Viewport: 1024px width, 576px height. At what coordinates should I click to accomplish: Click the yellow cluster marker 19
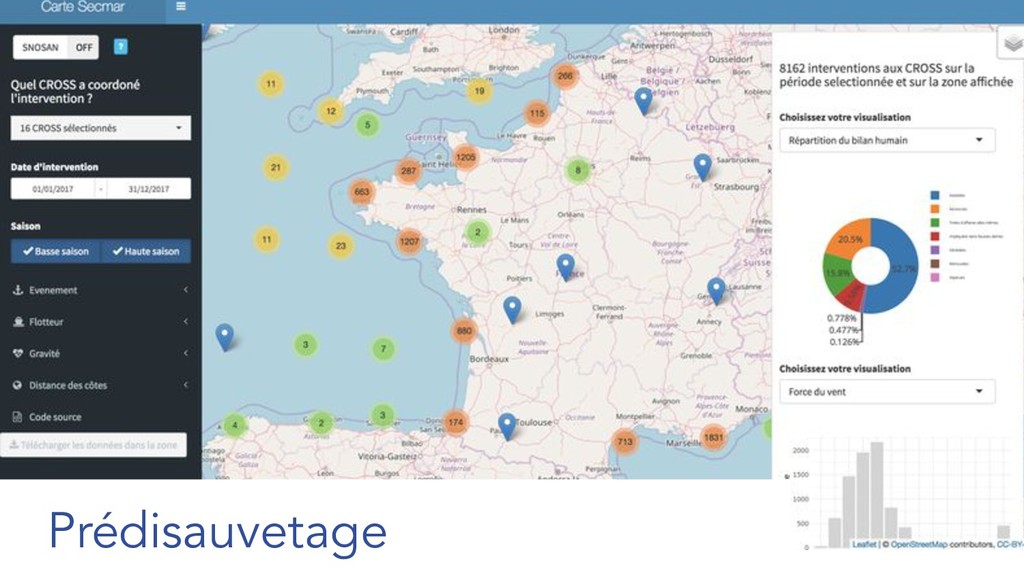(479, 91)
